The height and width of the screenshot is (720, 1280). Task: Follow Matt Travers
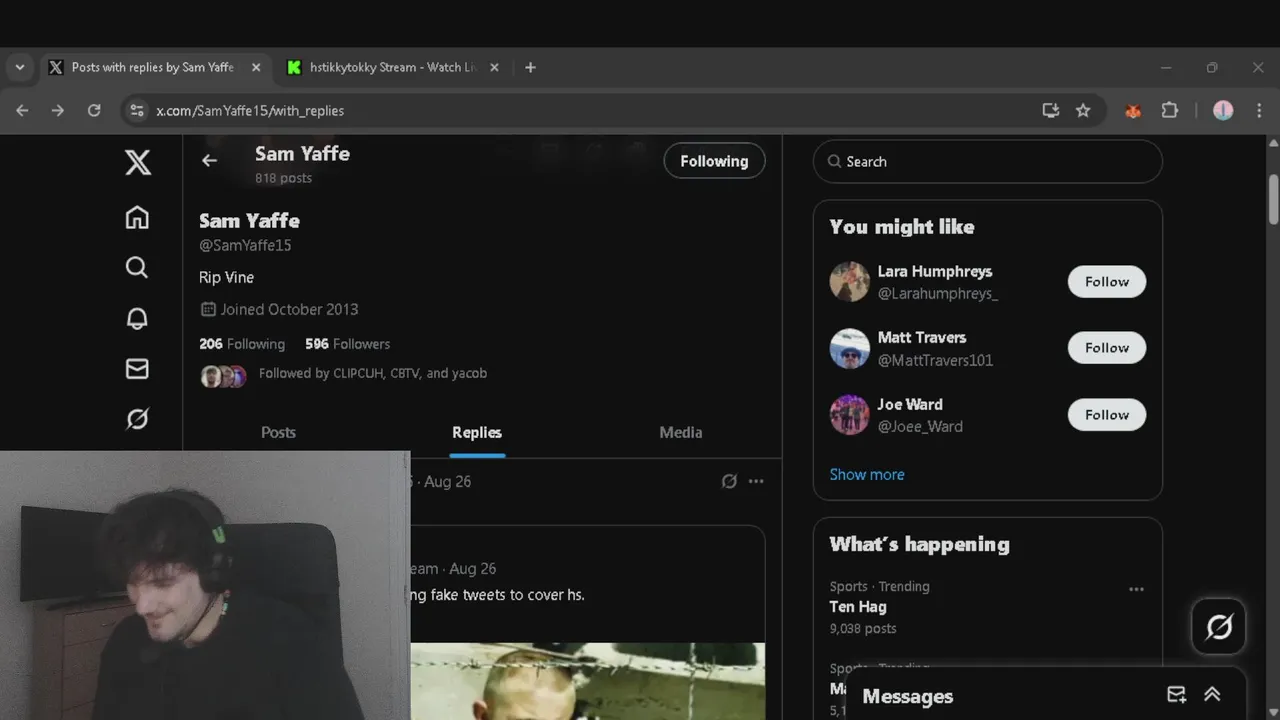click(x=1107, y=348)
